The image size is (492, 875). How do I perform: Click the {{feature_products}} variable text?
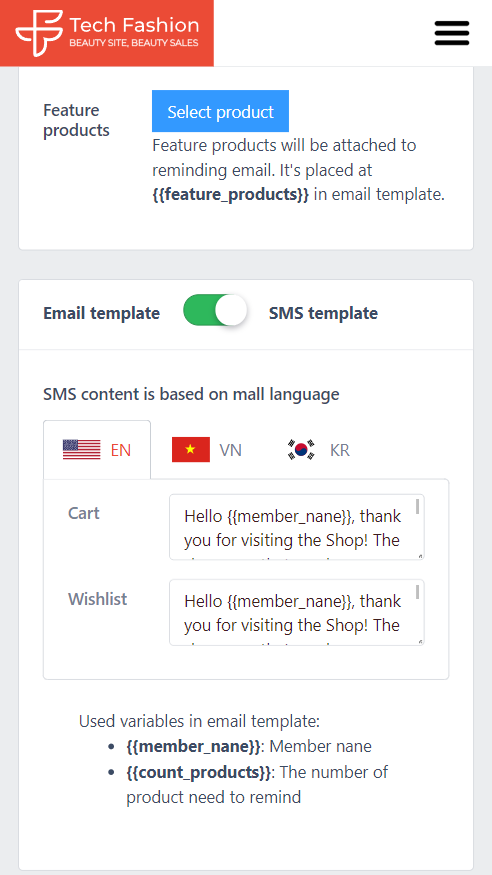pos(230,195)
